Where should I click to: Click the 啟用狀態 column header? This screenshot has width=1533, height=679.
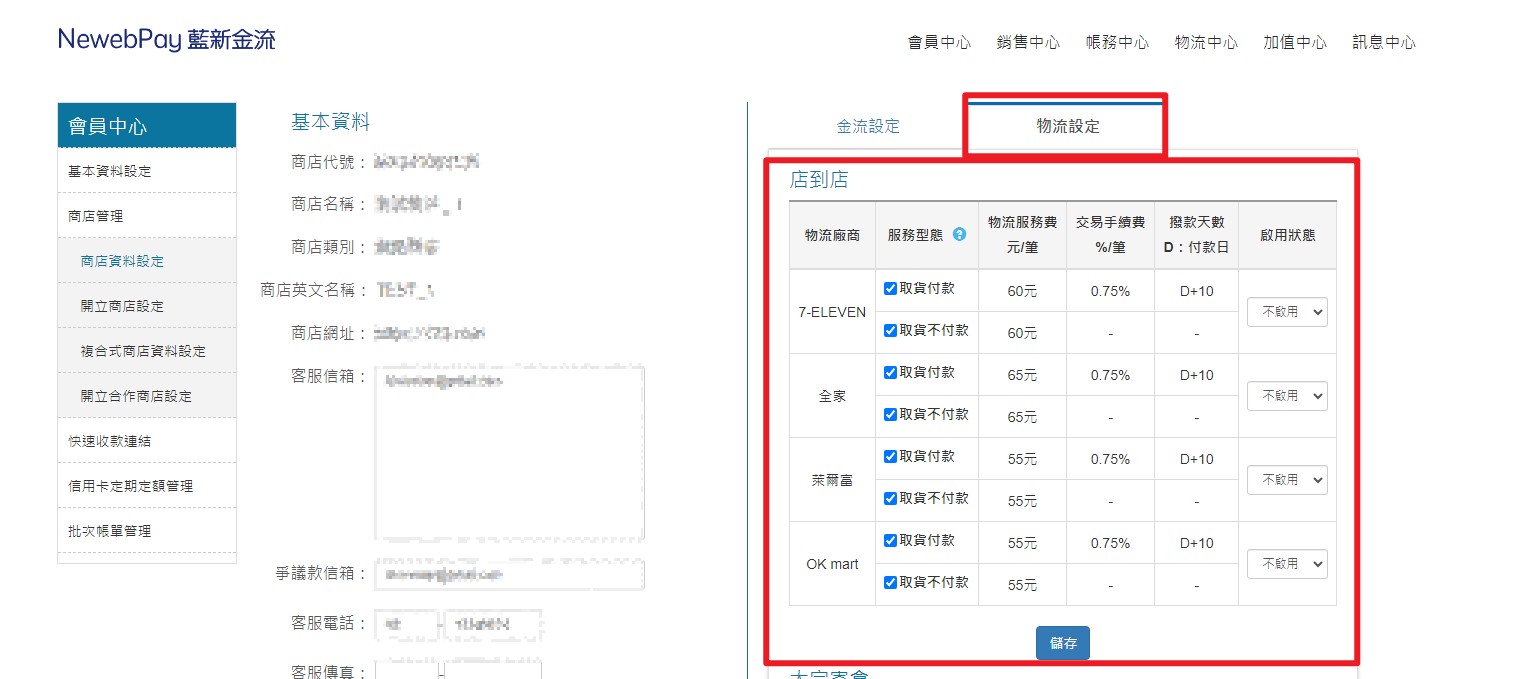(x=1287, y=235)
